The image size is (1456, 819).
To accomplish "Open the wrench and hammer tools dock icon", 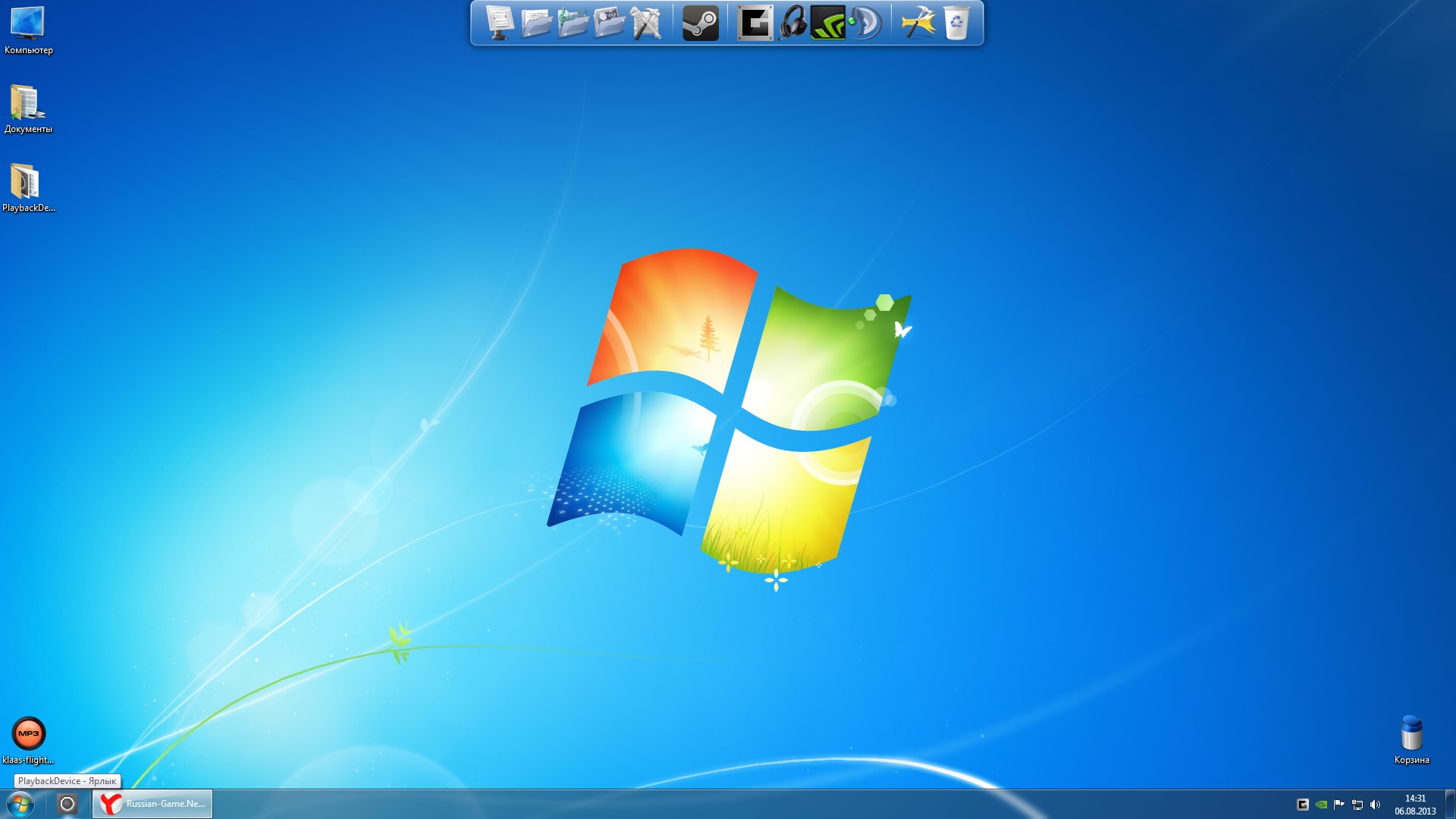I will pyautogui.click(x=646, y=23).
